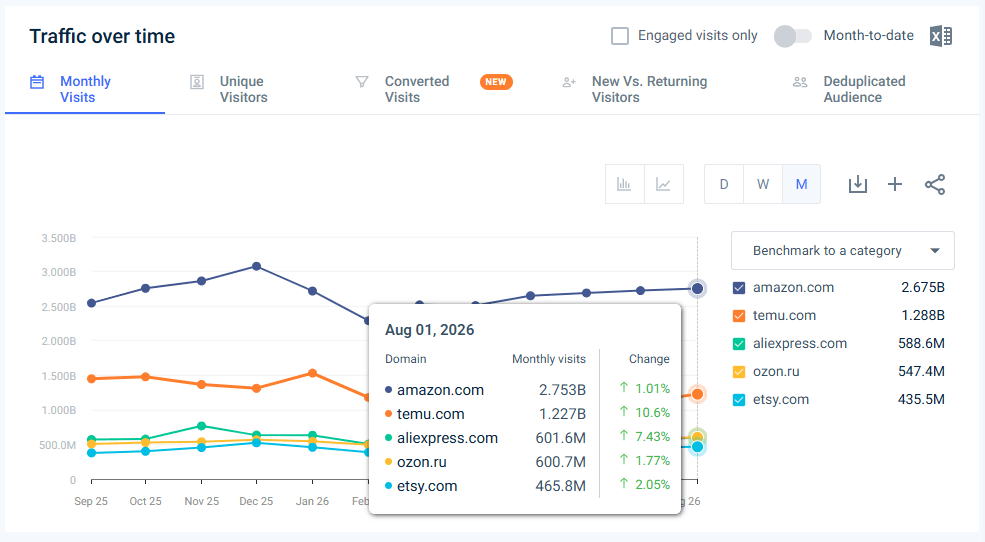Uncheck amazon.com in the legend
The width and height of the screenshot is (985, 542).
pyautogui.click(x=739, y=288)
